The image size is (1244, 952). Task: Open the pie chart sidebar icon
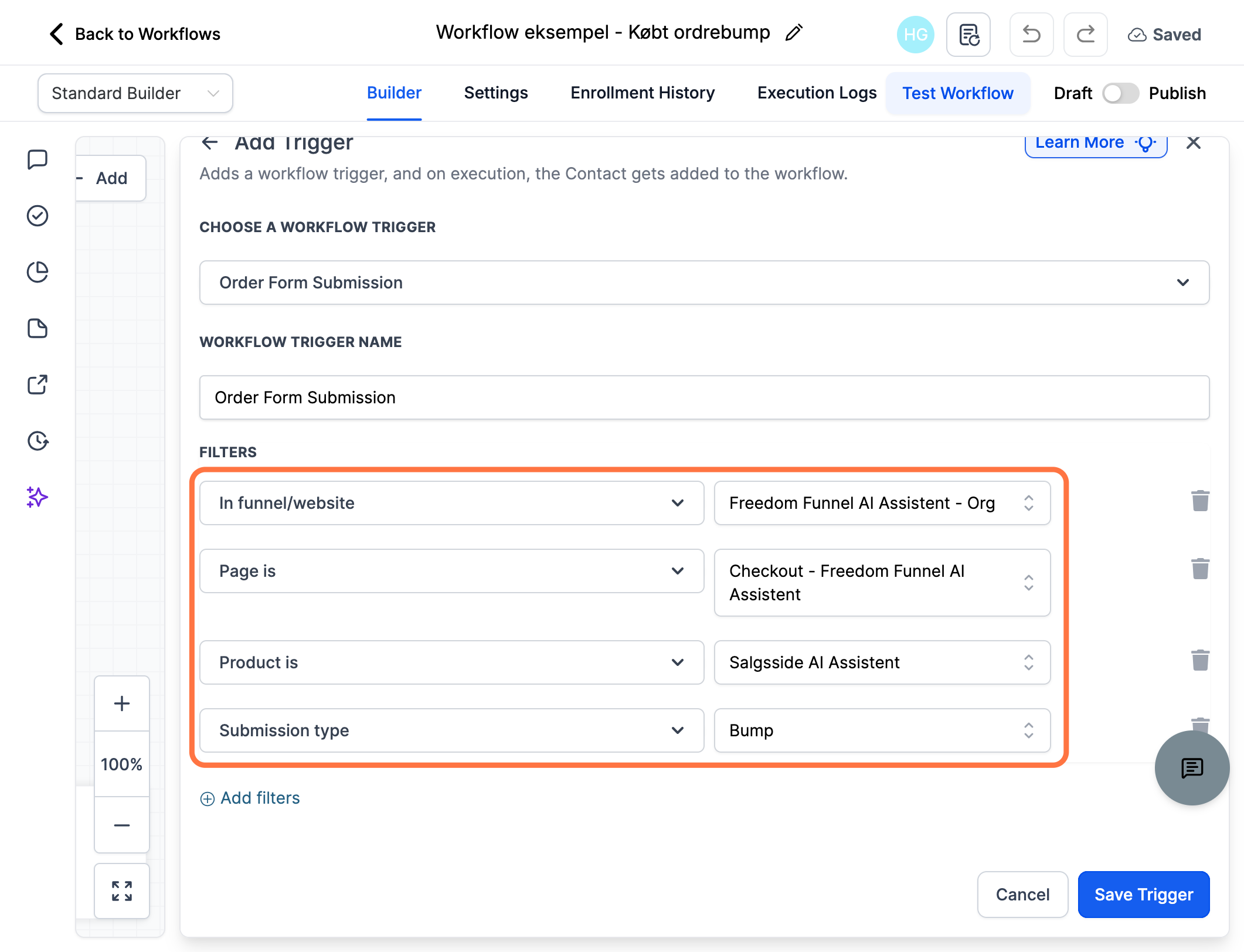(x=38, y=272)
